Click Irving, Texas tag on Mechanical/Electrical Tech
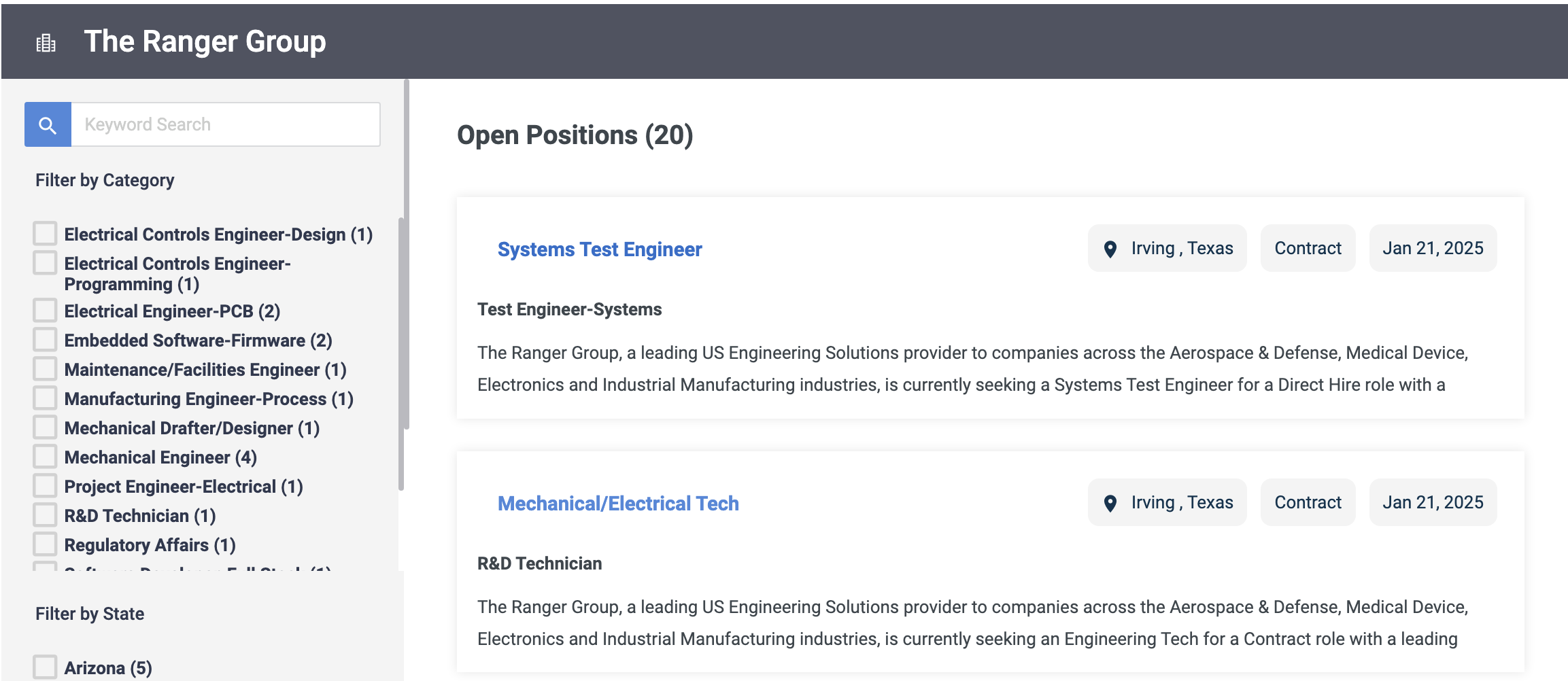1568x681 pixels. coord(1168,502)
